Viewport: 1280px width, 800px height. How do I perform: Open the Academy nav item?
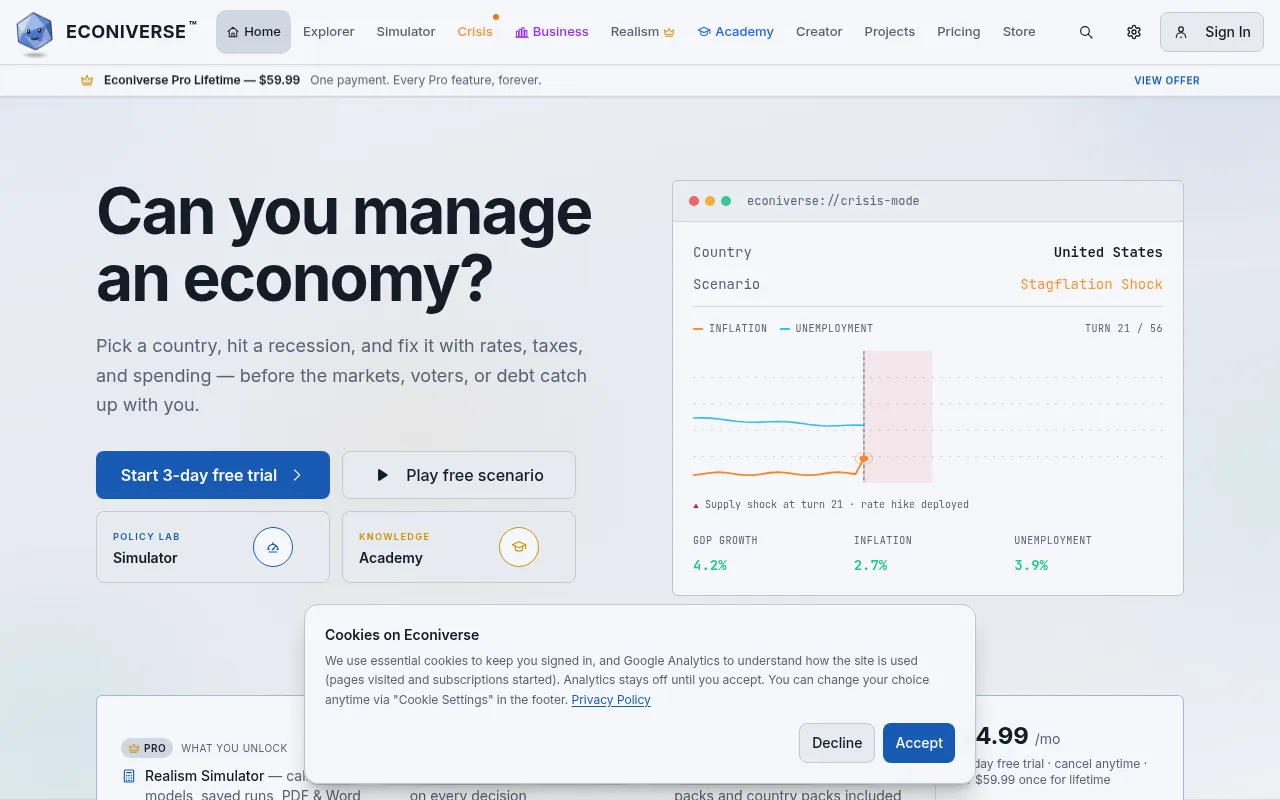point(736,32)
